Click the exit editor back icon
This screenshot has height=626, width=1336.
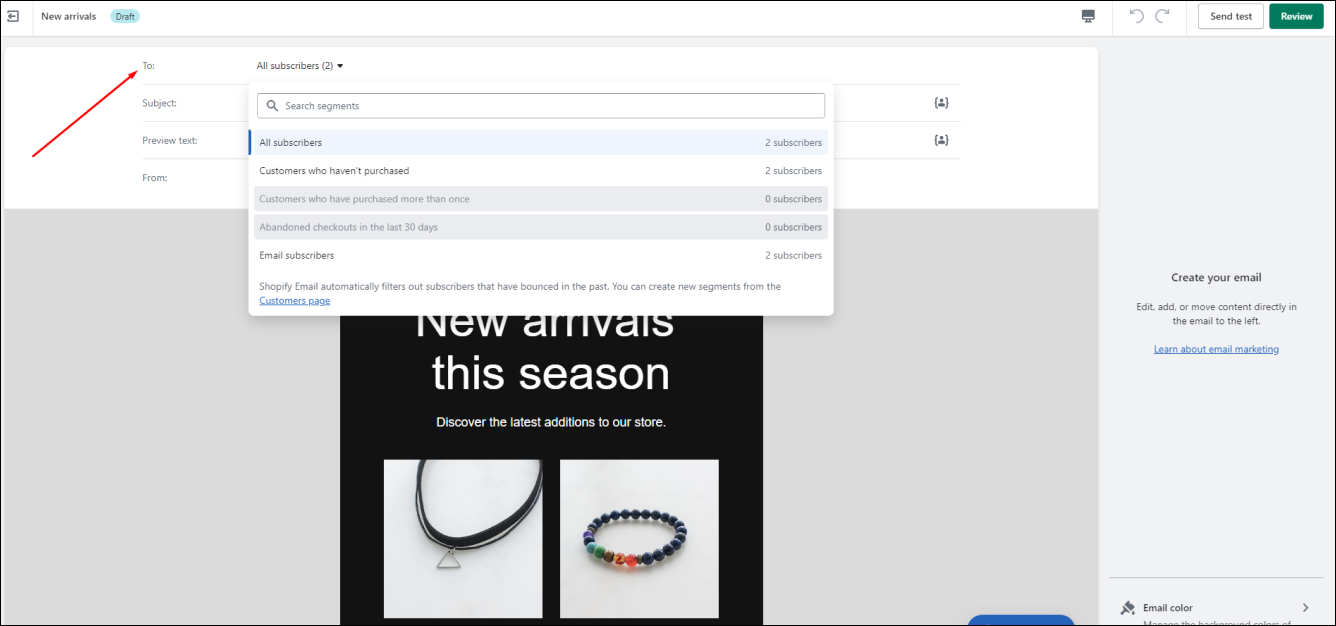pyautogui.click(x=13, y=16)
